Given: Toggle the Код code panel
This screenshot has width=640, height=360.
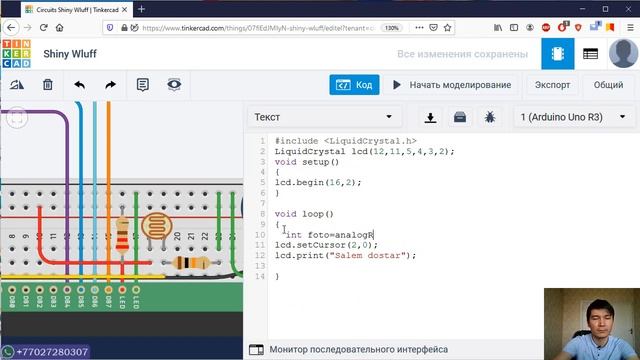Looking at the screenshot, I should 354,85.
